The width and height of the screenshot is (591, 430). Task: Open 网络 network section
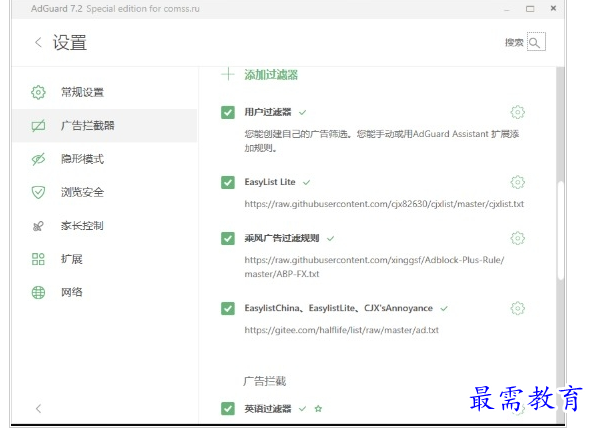point(104,292)
